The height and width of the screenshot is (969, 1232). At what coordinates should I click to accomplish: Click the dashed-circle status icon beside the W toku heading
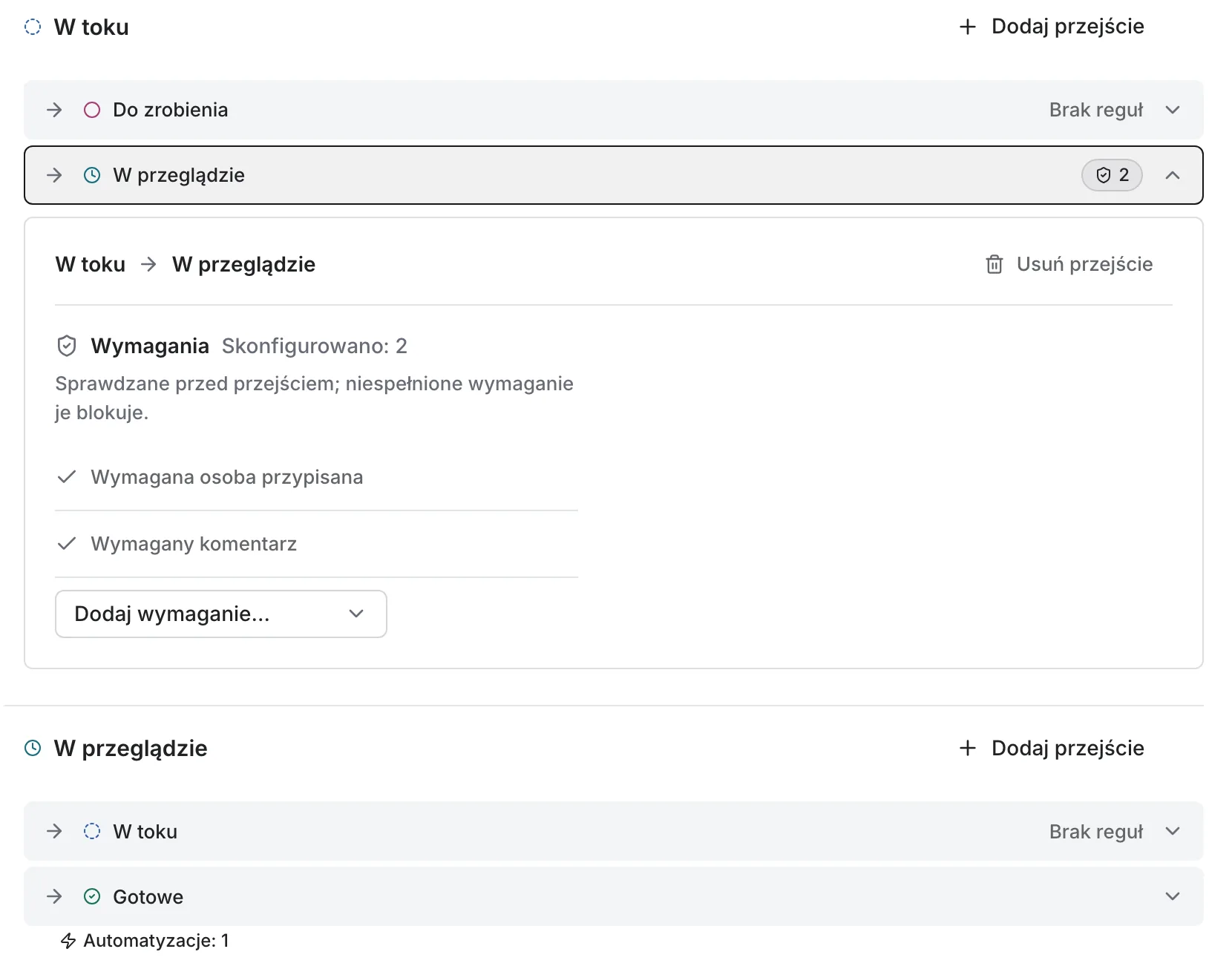tap(33, 27)
